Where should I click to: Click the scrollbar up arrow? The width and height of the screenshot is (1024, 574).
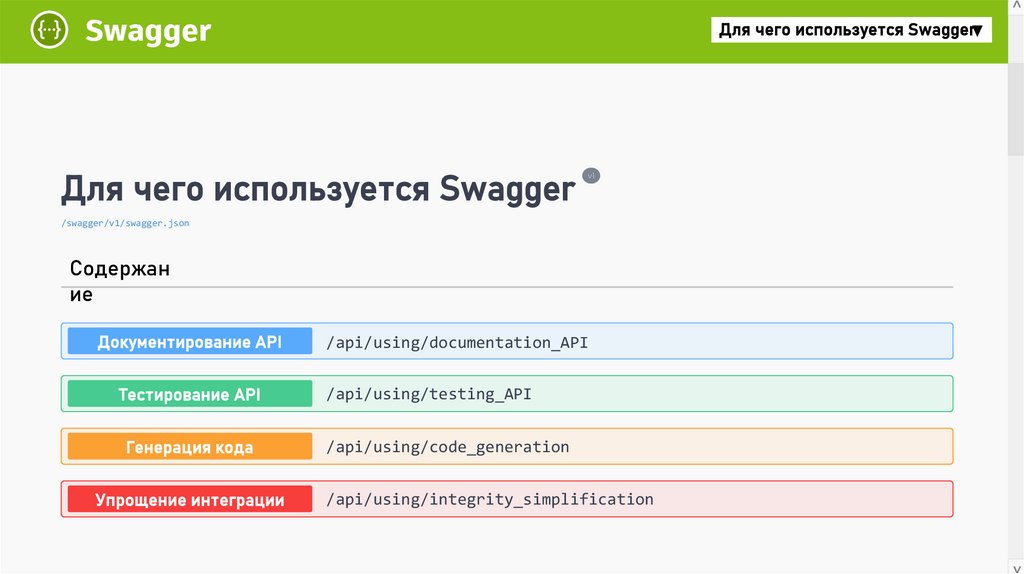pos(1015,6)
